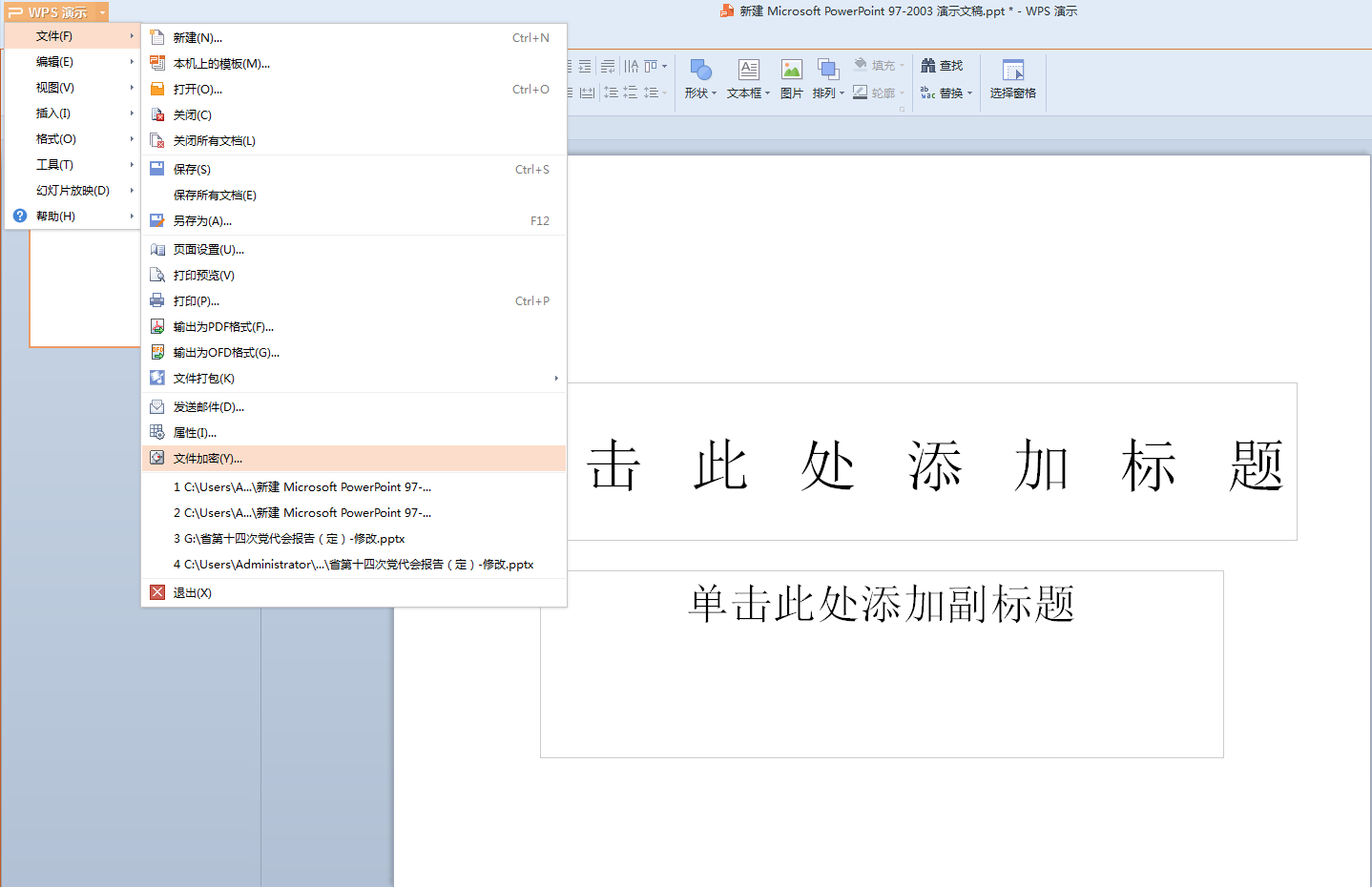Open the Text Box (文本框) dropdown arrow
The width and height of the screenshot is (1372, 887).
tap(767, 93)
